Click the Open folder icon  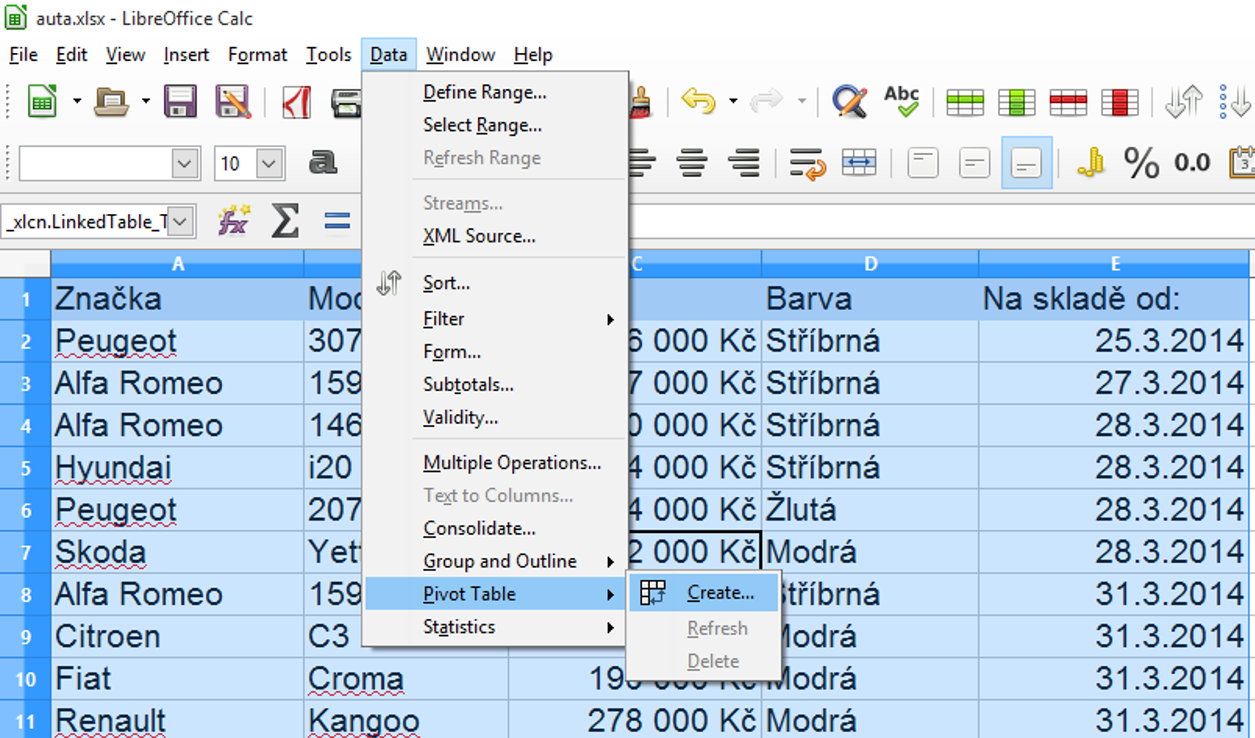pyautogui.click(x=112, y=101)
